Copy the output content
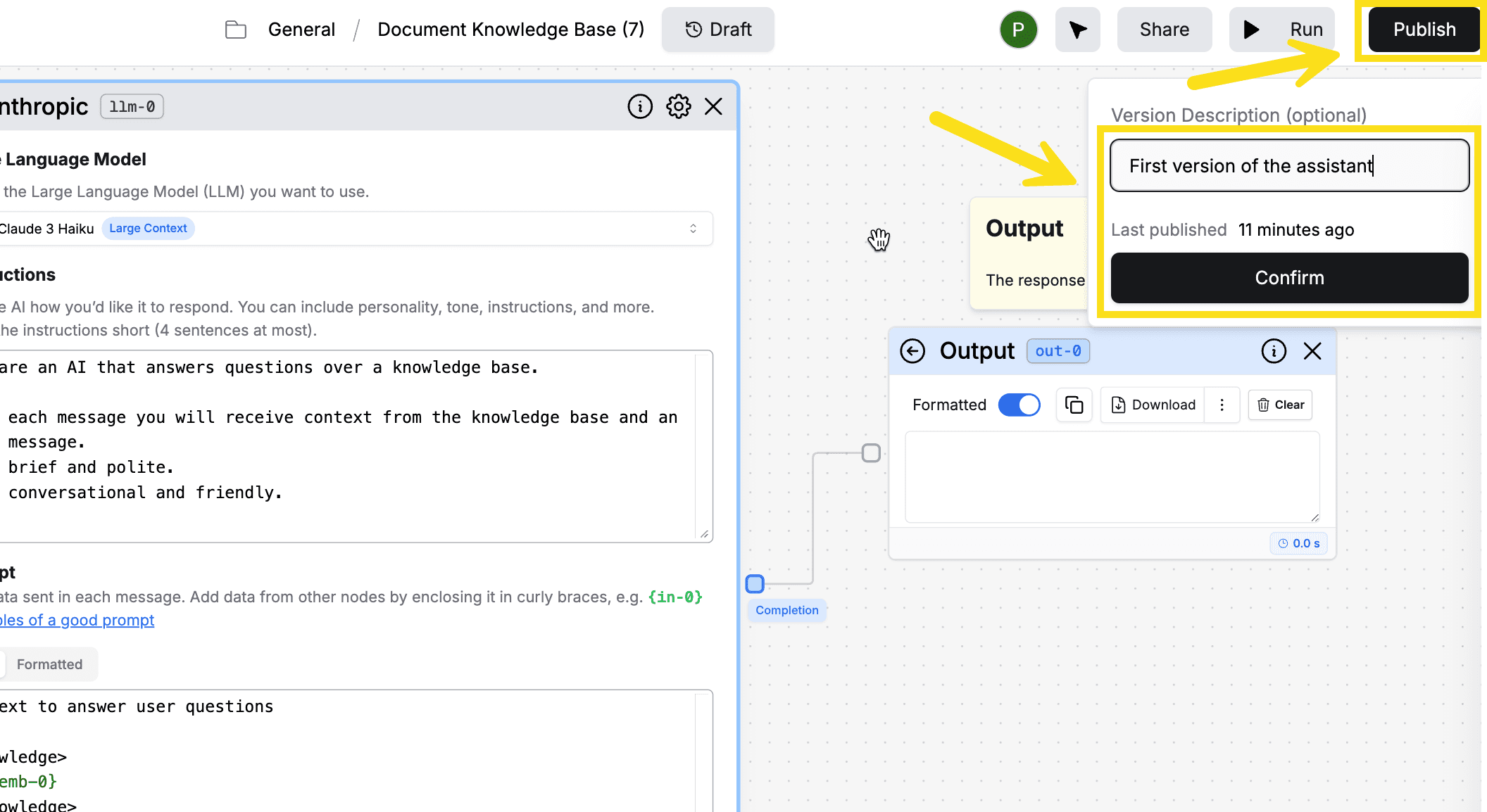The height and width of the screenshot is (812, 1487). coord(1074,405)
